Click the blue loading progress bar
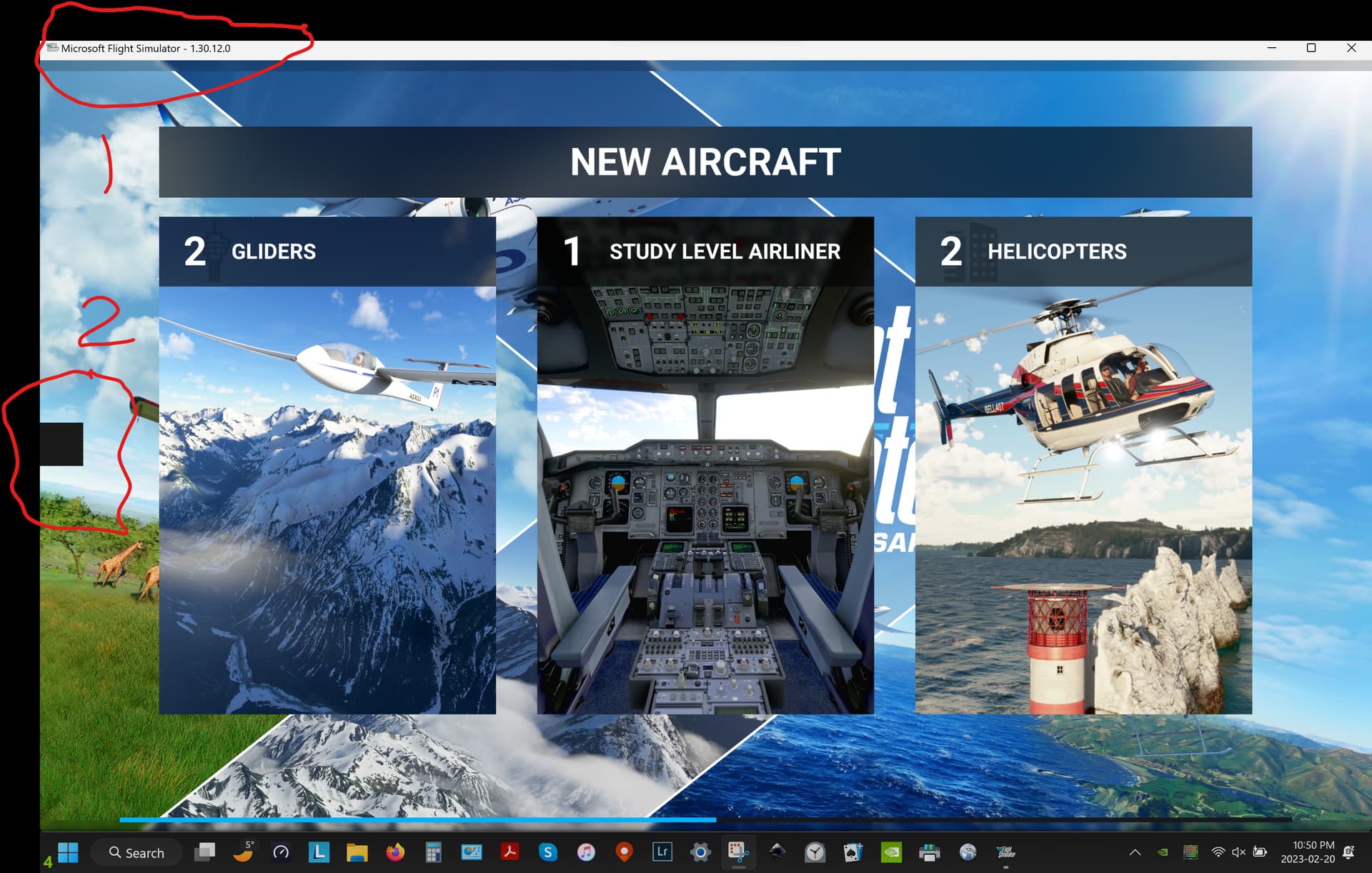1372x873 pixels. pos(417,820)
